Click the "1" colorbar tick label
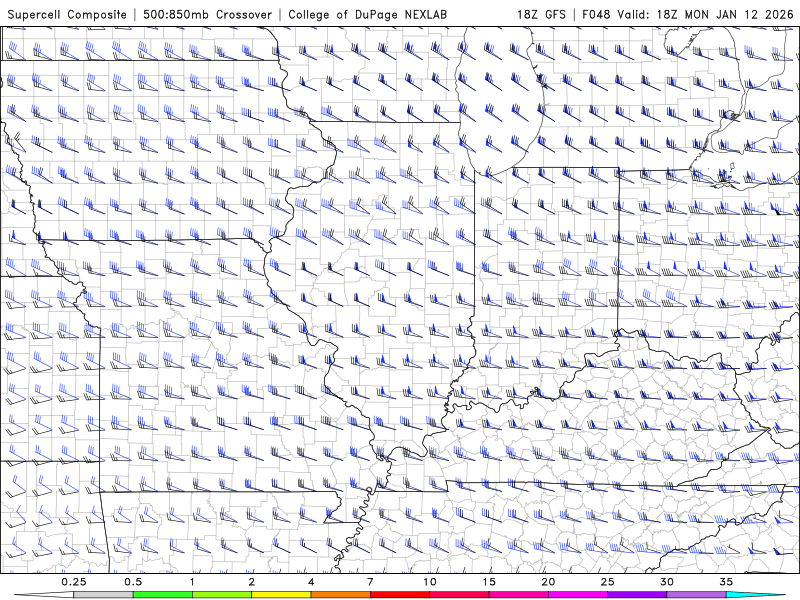This screenshot has width=800, height=600. pos(192,582)
